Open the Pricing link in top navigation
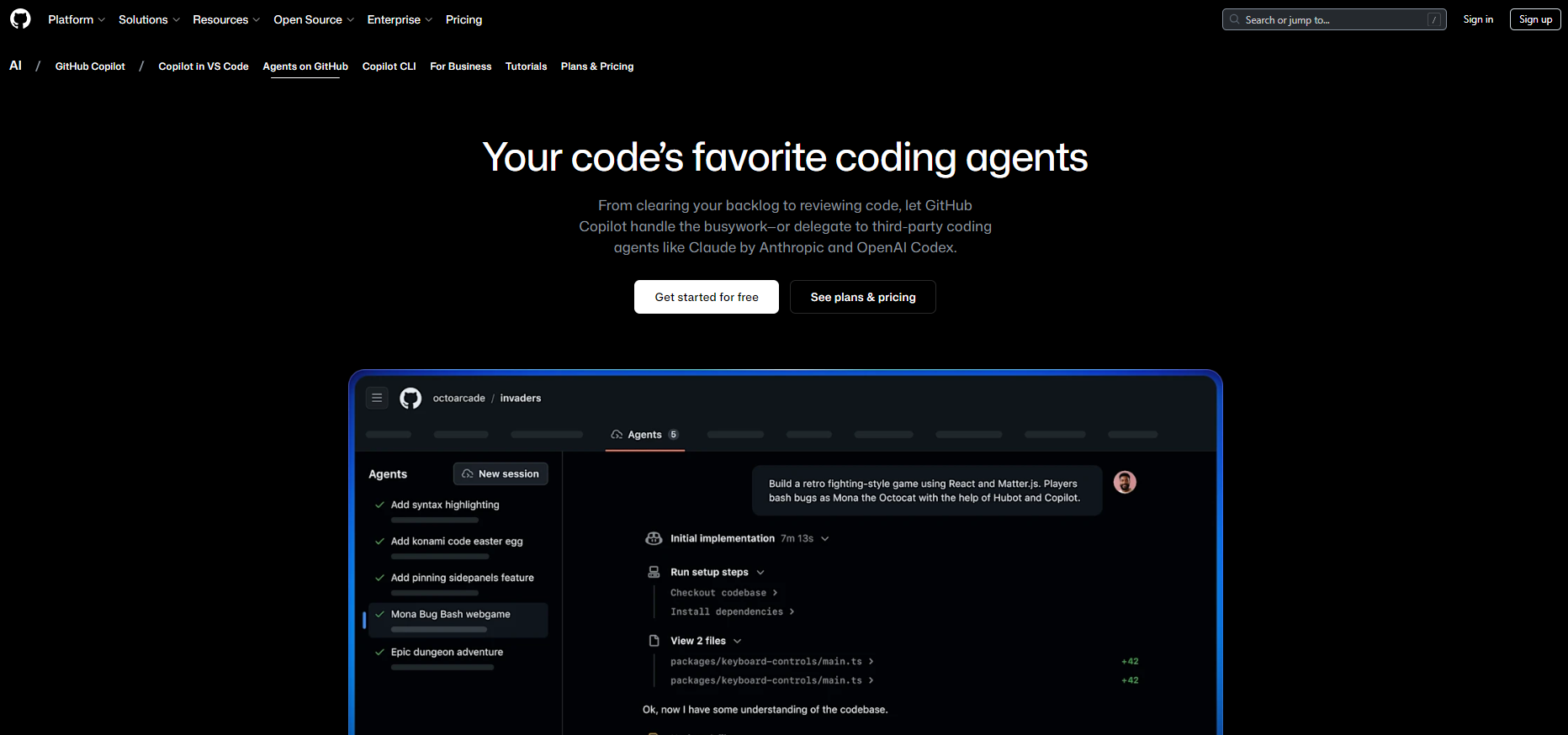 click(x=464, y=19)
